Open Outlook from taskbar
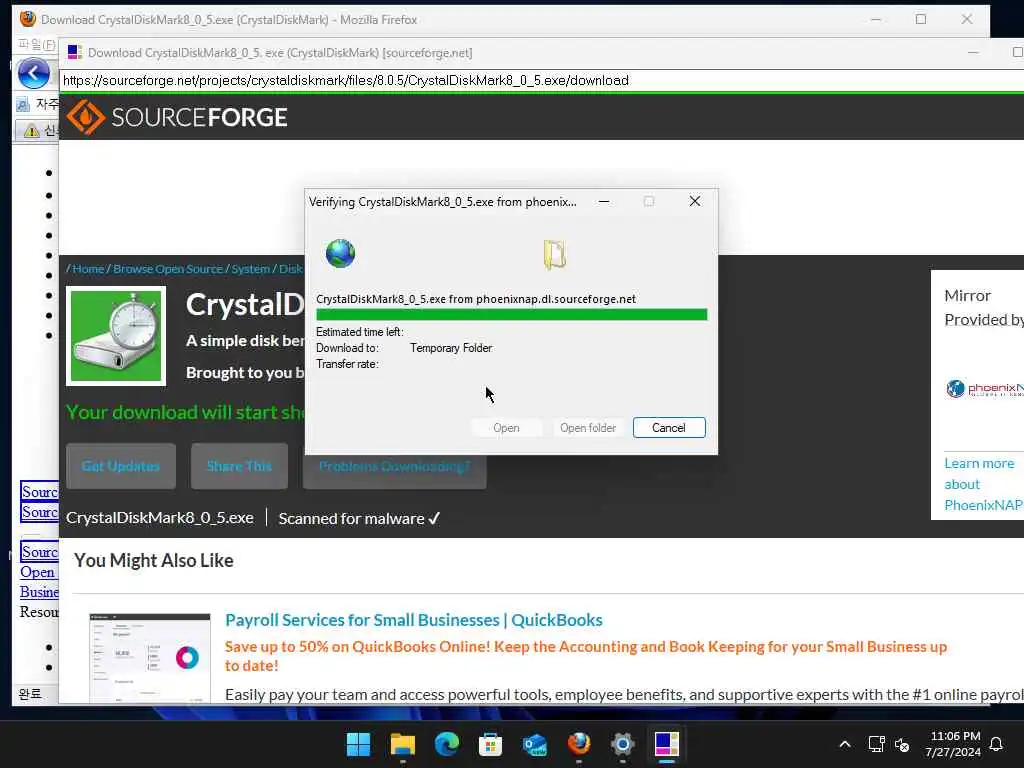The width and height of the screenshot is (1024, 768). point(535,744)
